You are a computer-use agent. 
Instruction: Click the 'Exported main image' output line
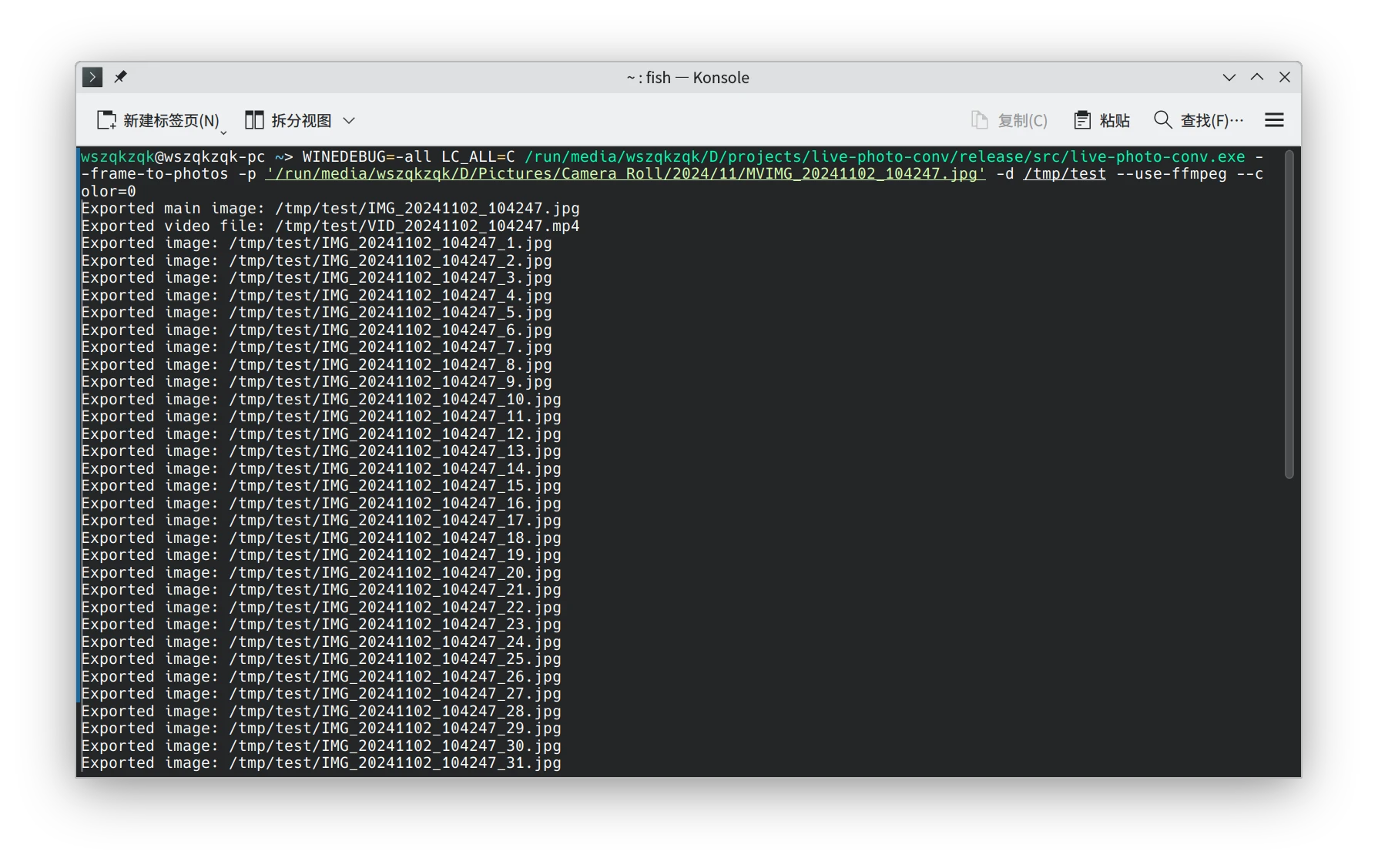(330, 209)
